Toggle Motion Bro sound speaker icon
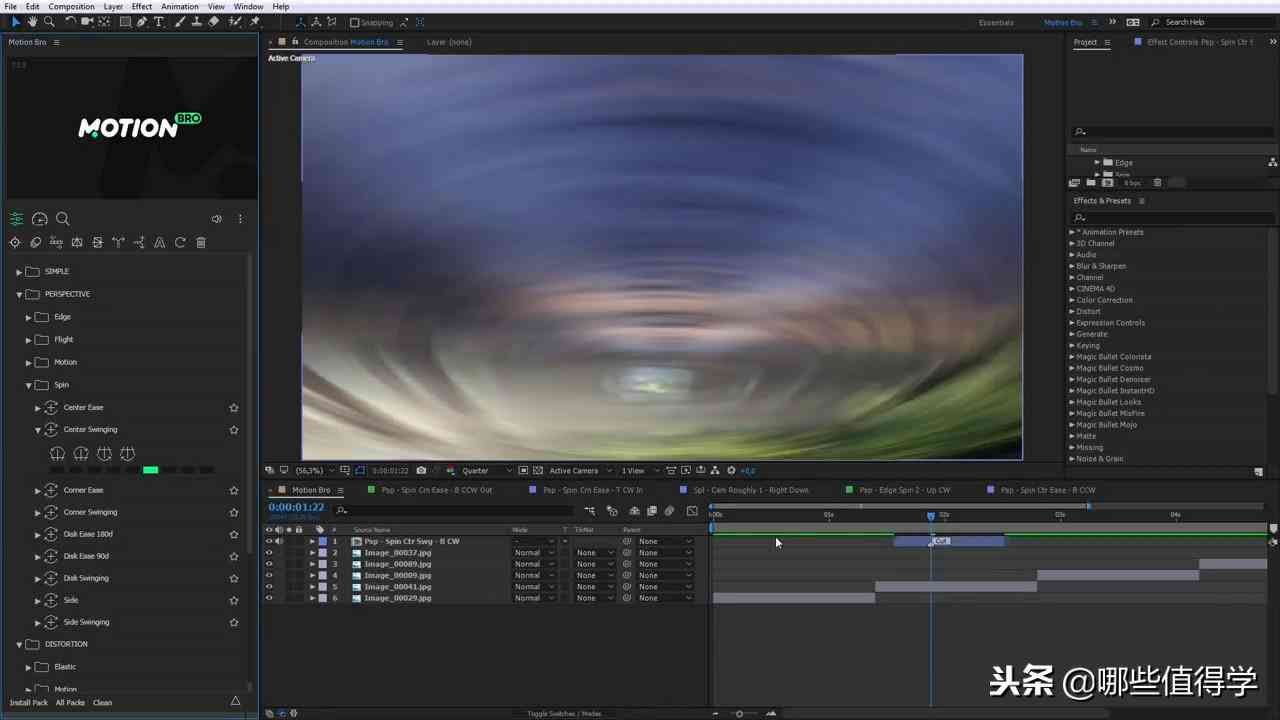 (216, 219)
